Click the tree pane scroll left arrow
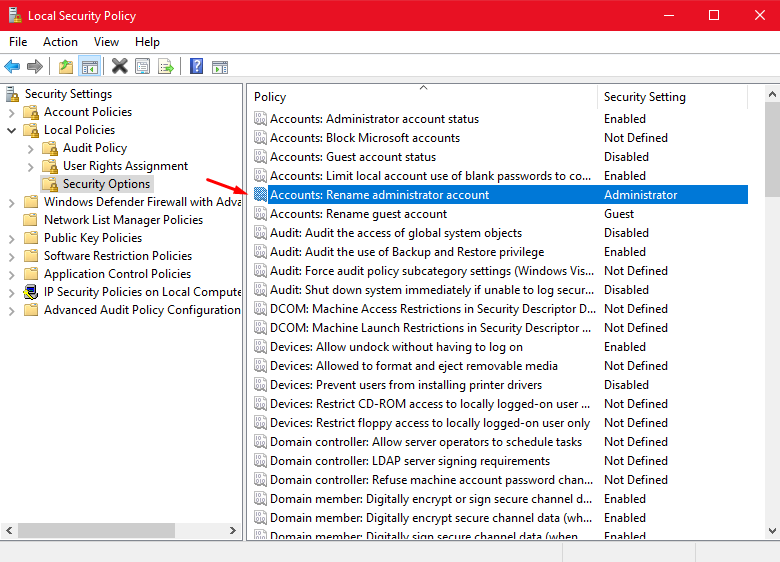The height and width of the screenshot is (562, 780). coord(9,530)
